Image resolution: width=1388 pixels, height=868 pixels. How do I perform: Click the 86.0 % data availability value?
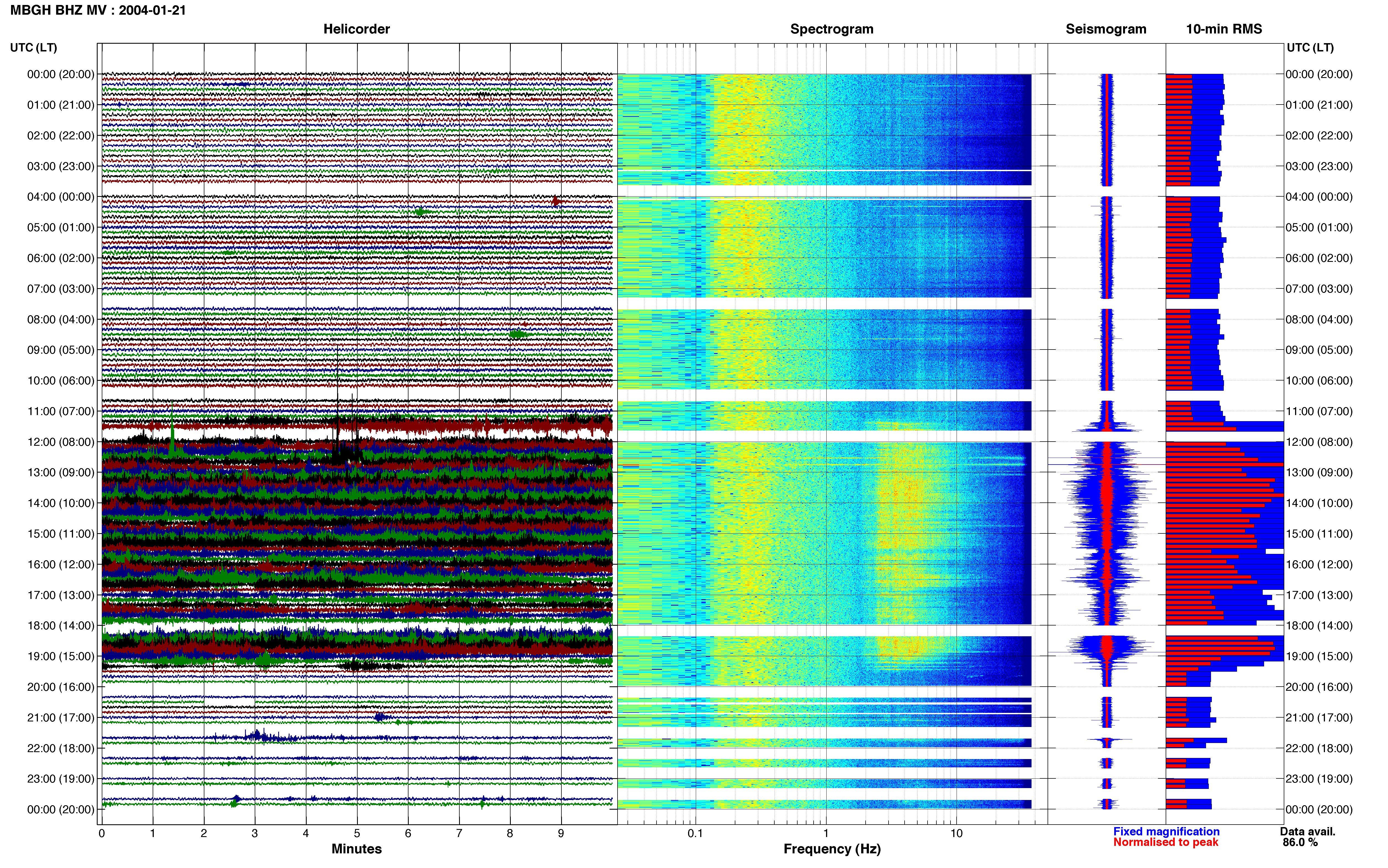point(1300,842)
